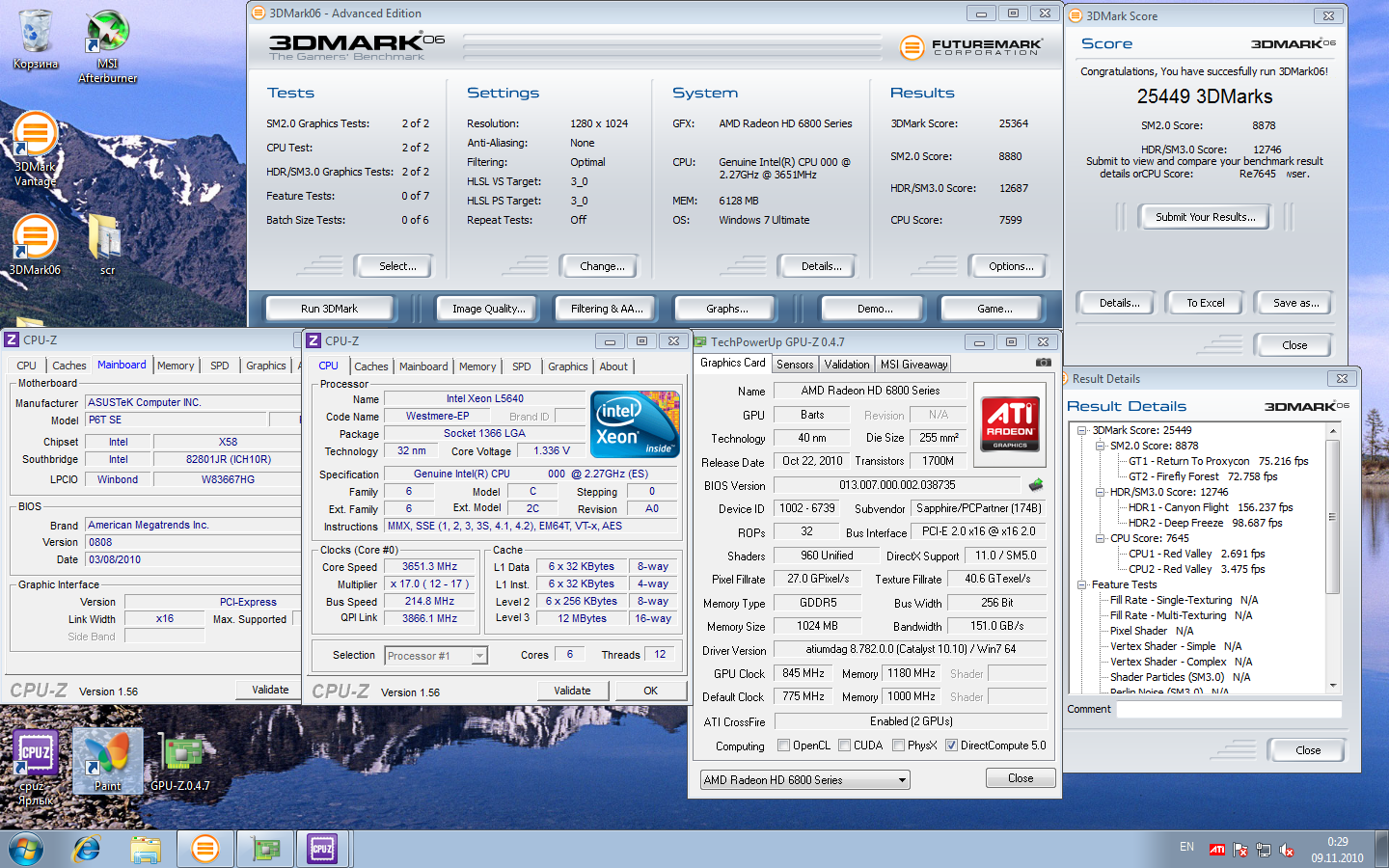Click the Comment field in Result Details
The height and width of the screenshot is (868, 1389).
click(x=1228, y=709)
